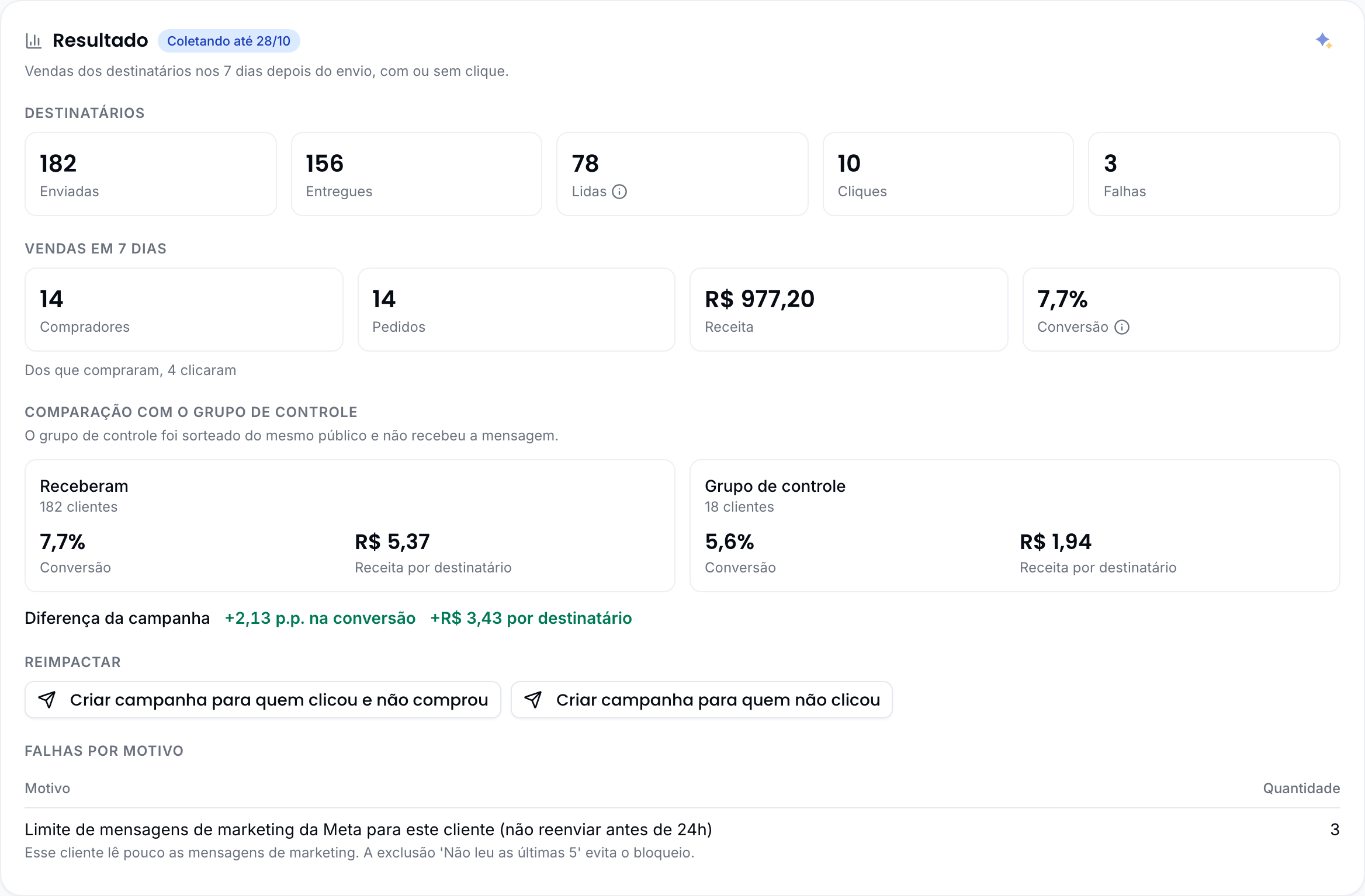Click the 7,7% Receberam conversion value
The width and height of the screenshot is (1365, 896).
click(x=63, y=542)
